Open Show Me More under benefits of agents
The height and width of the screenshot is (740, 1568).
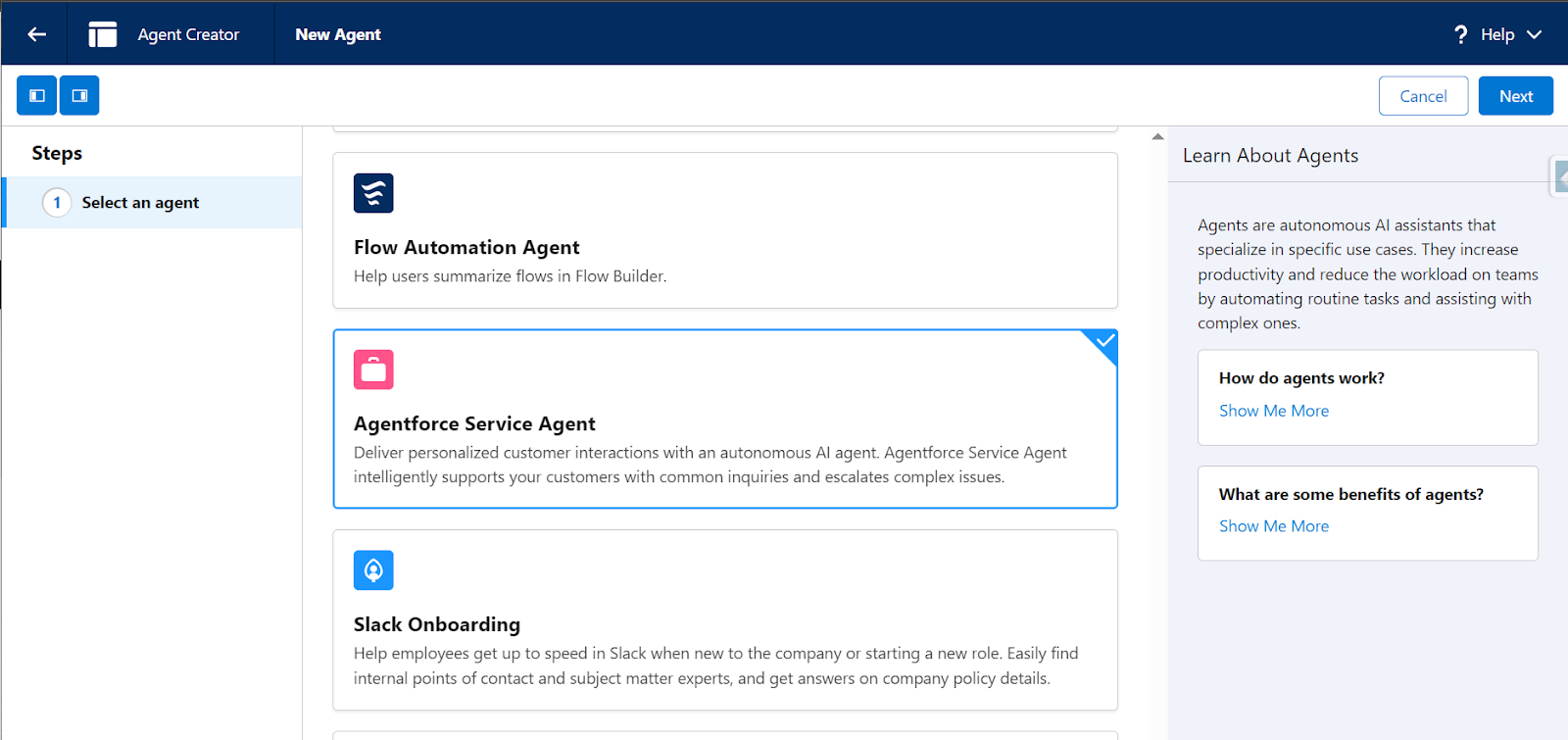pos(1273,526)
